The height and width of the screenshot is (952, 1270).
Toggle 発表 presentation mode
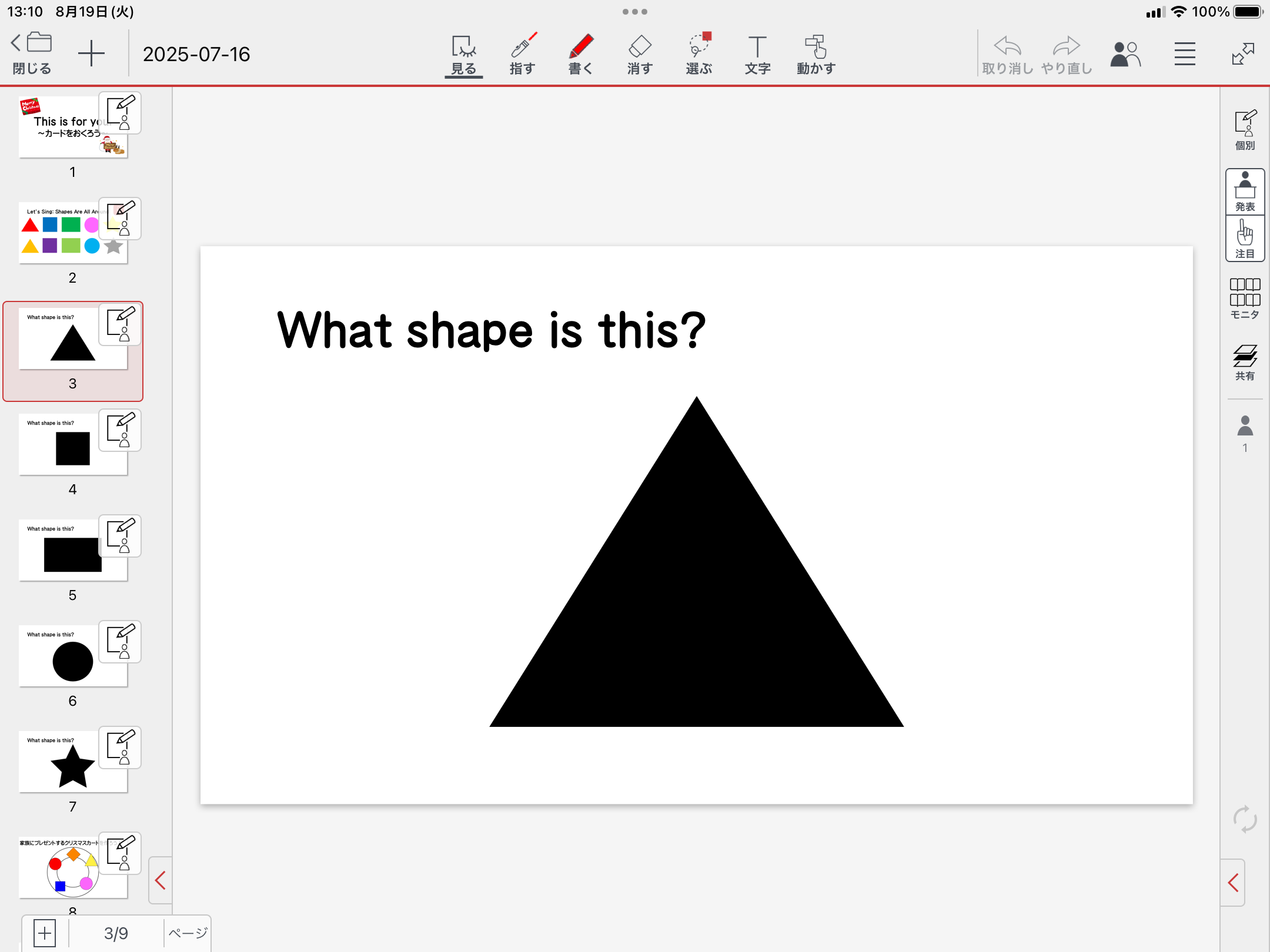click(x=1245, y=192)
